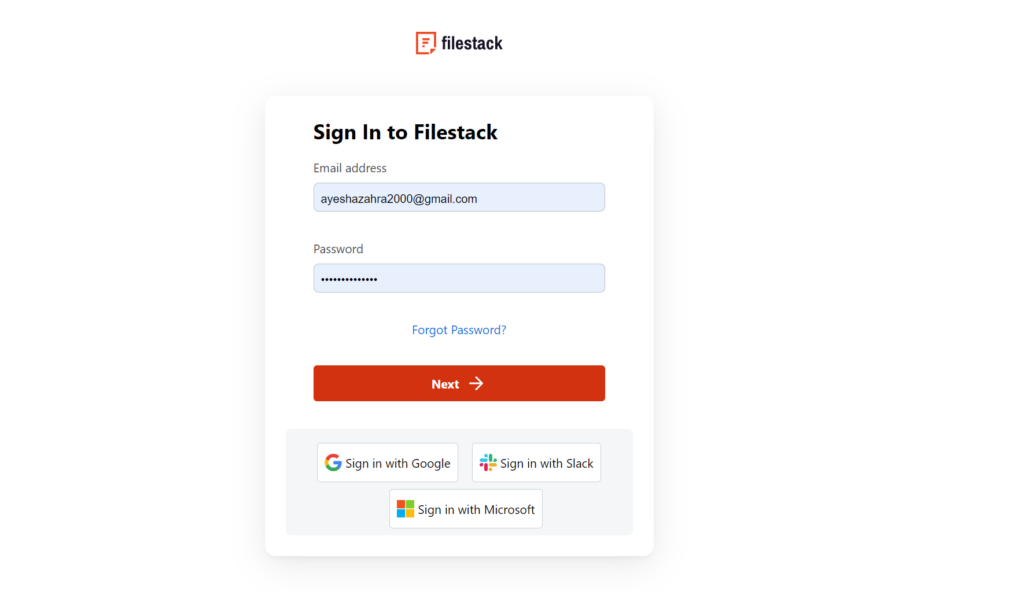Click on the masked password dots
The width and height of the screenshot is (1024, 592).
point(349,280)
